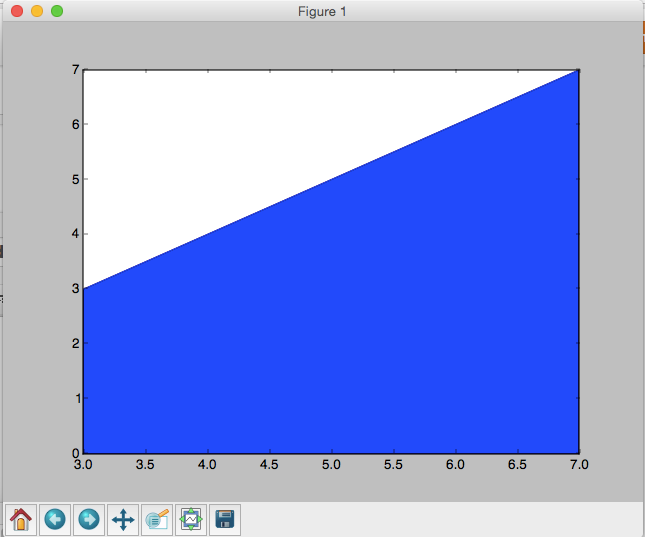Click y-axis tick label 3
This screenshot has height=537, width=645.
75,288
